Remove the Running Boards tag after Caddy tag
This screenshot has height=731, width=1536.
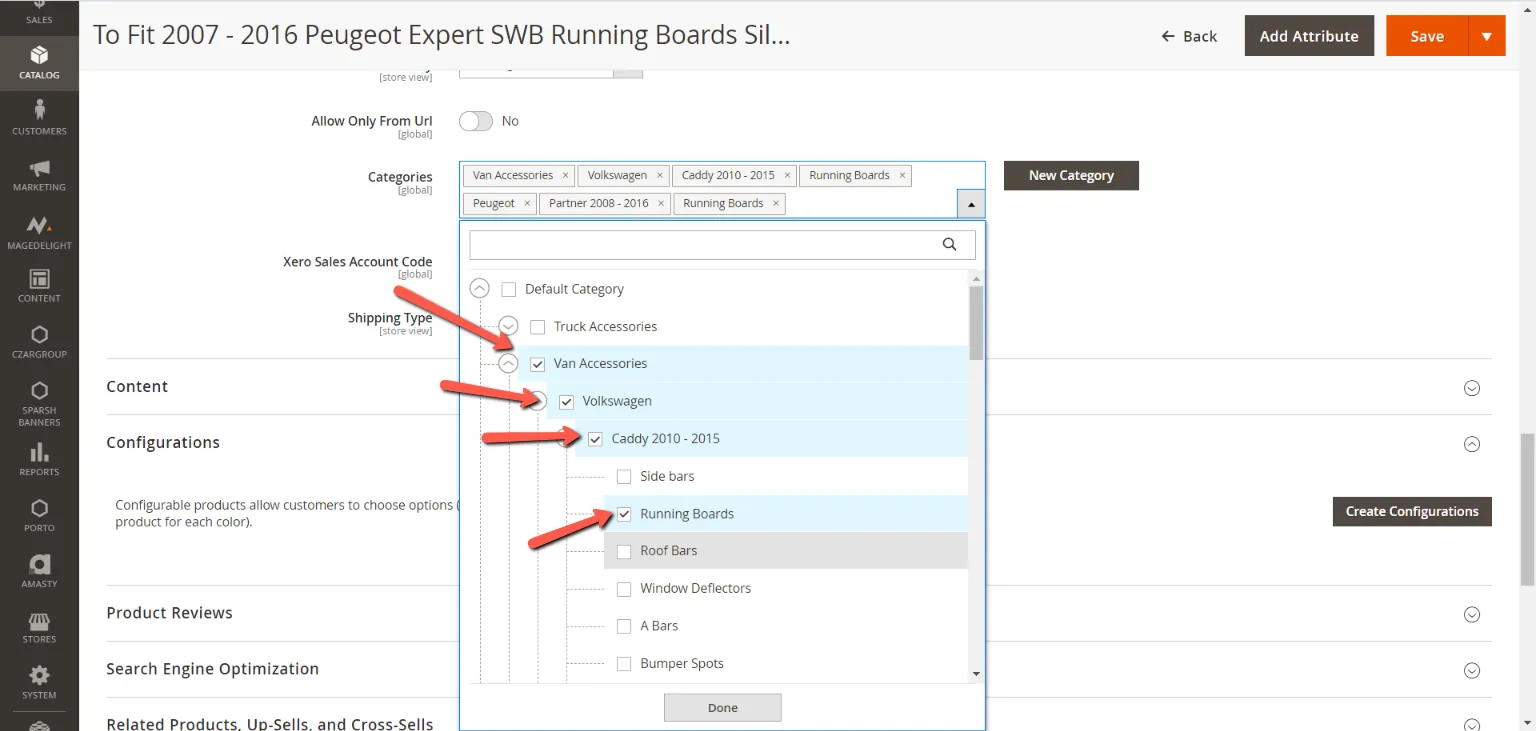902,175
